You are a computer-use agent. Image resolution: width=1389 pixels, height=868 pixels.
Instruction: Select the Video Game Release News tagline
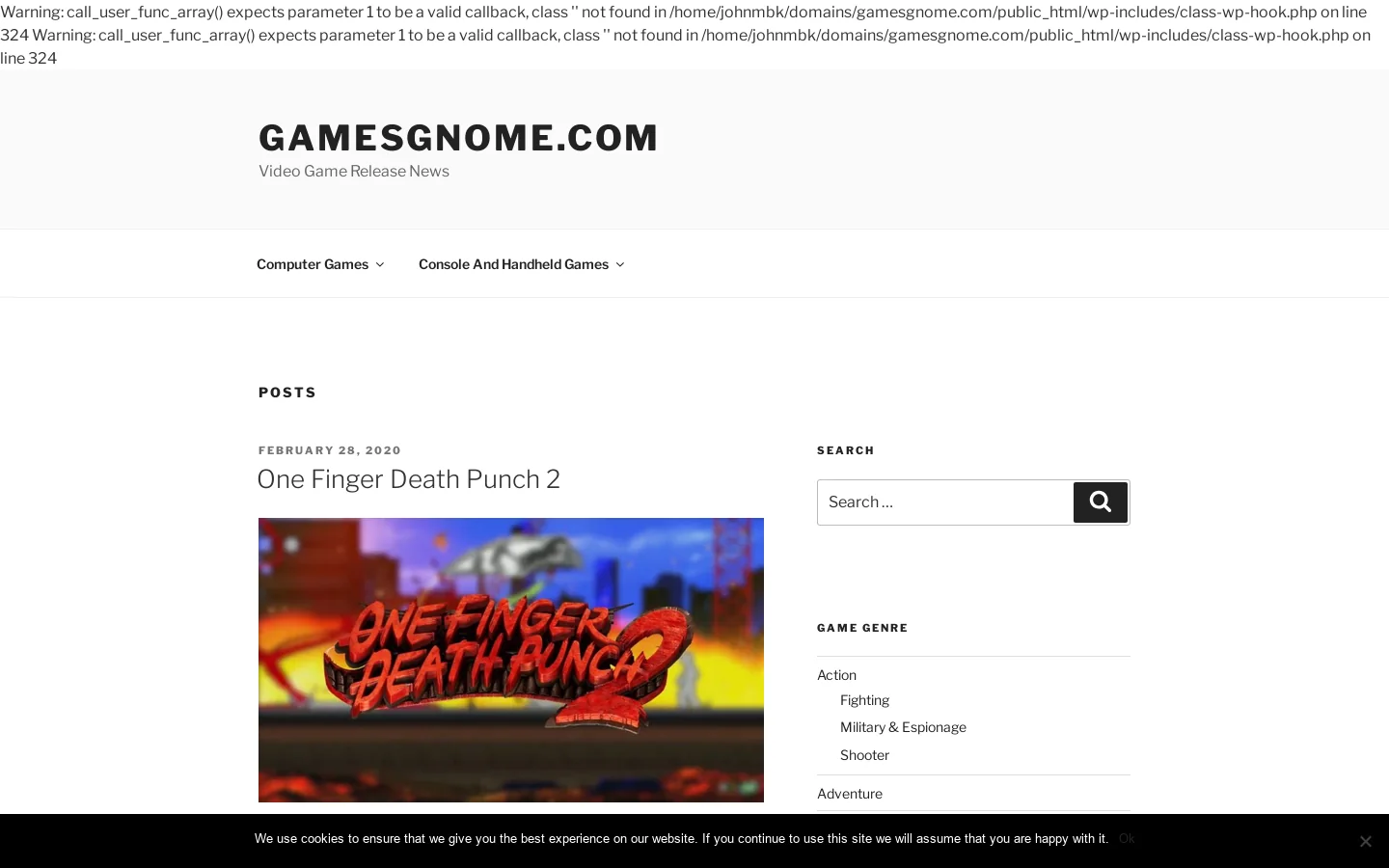354,172
